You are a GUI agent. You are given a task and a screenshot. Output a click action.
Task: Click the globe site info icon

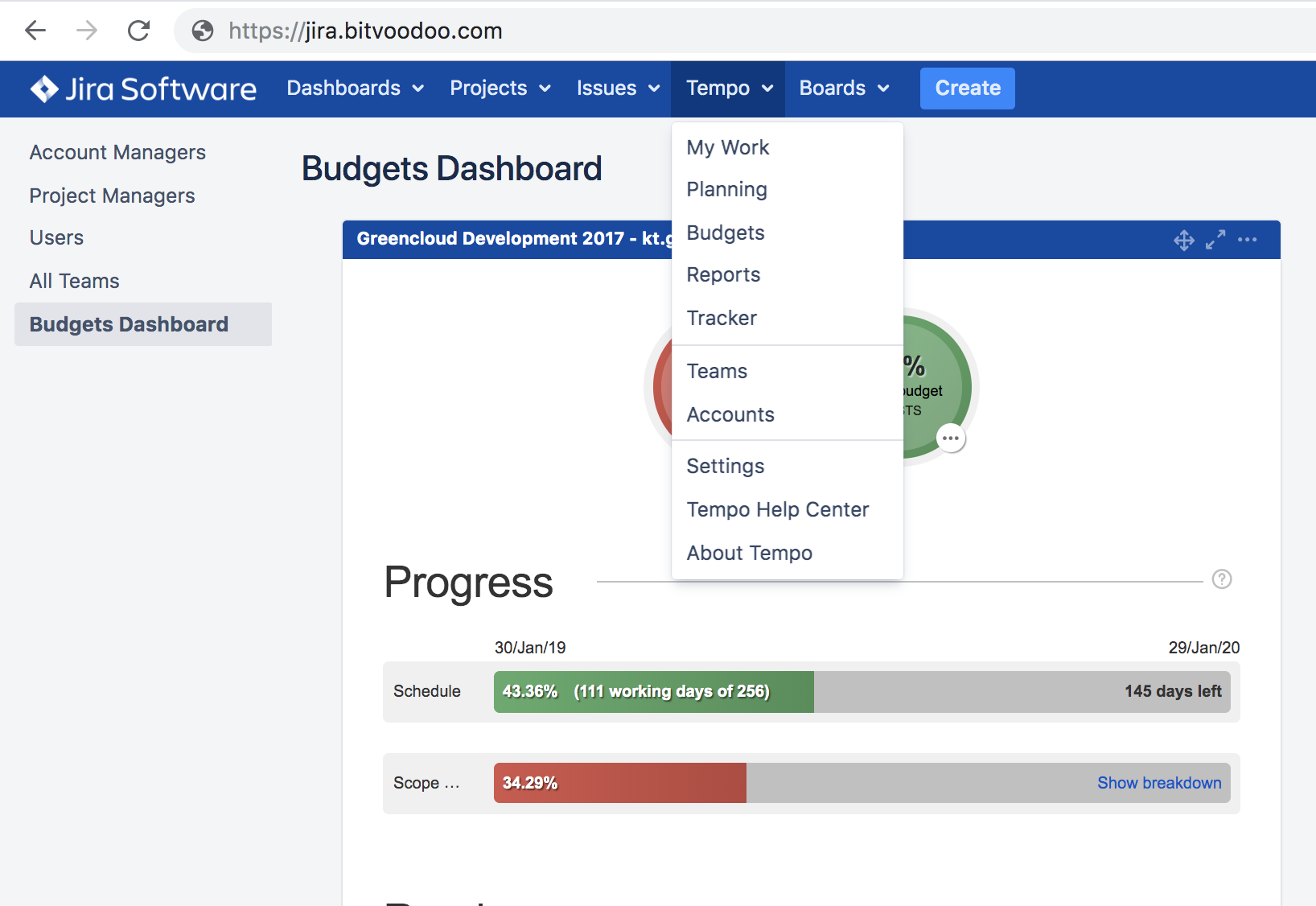click(203, 31)
